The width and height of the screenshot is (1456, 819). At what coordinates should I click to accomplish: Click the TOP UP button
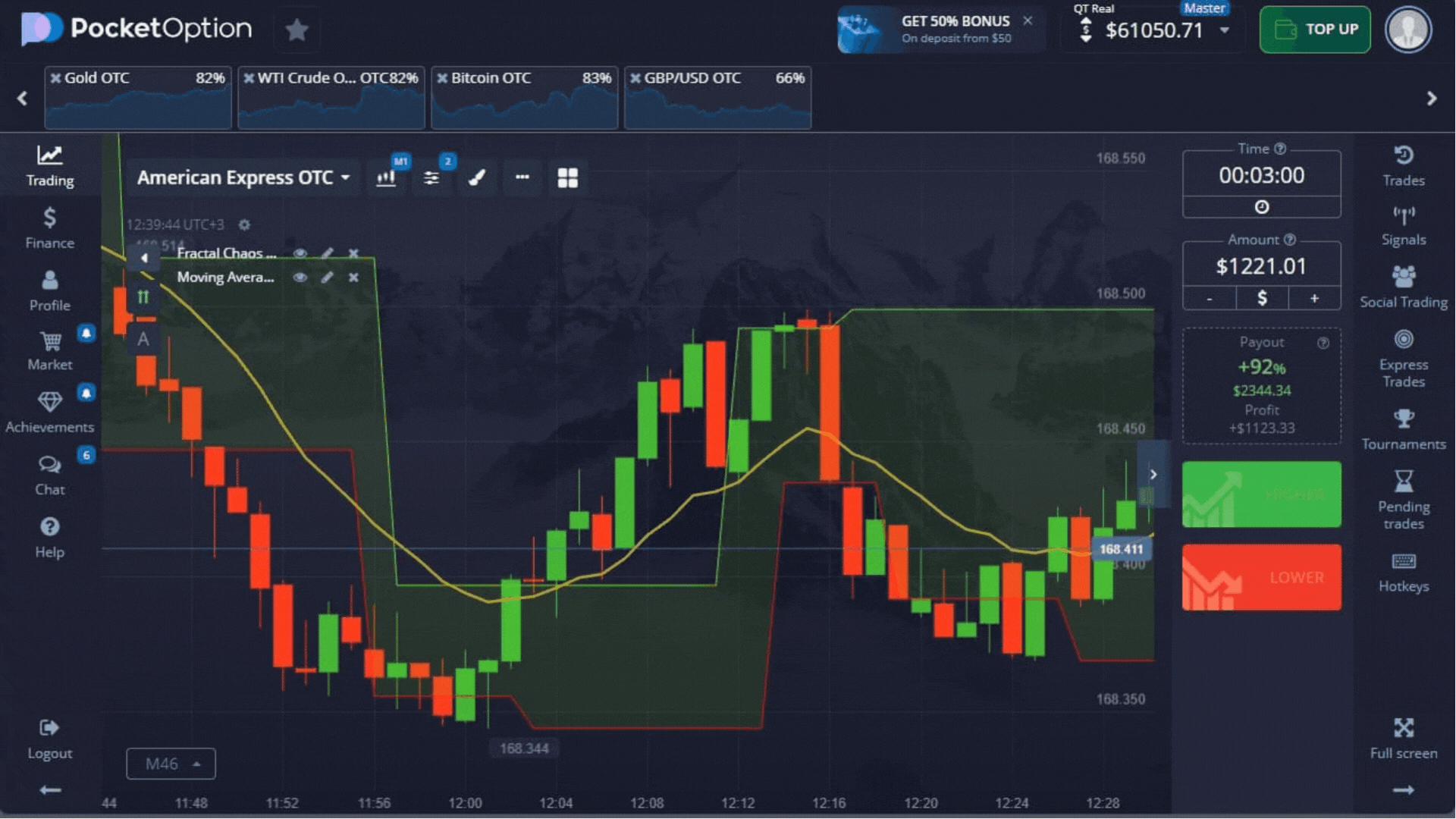tap(1314, 30)
